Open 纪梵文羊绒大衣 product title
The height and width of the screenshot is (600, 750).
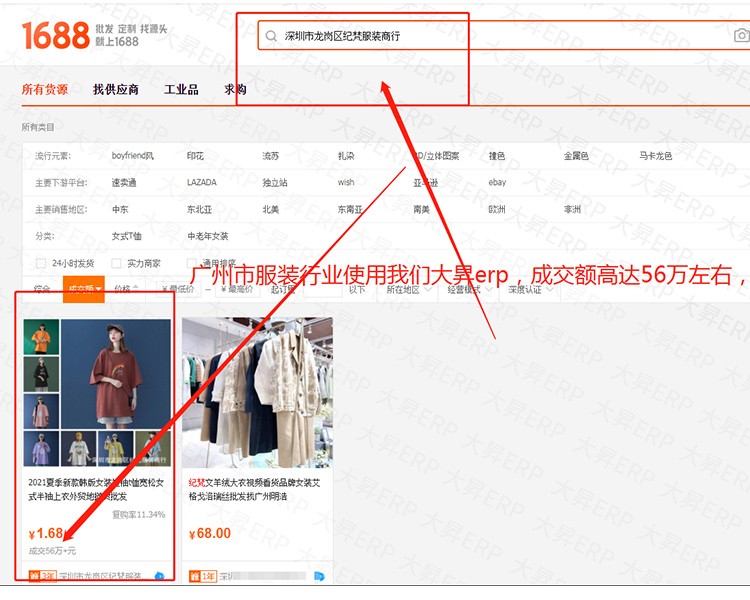[x=254, y=489]
